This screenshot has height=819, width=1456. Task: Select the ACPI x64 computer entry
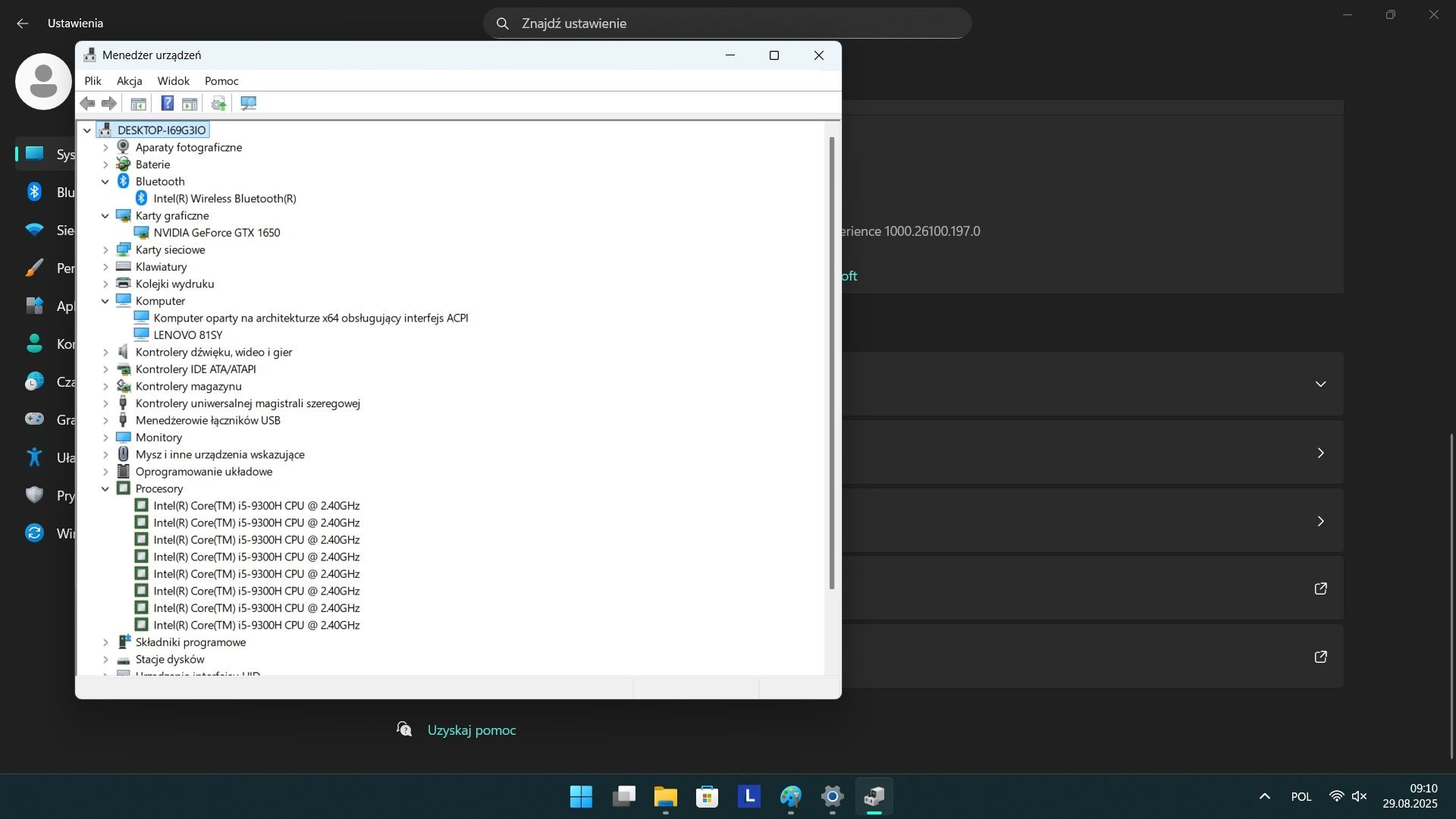tap(311, 318)
